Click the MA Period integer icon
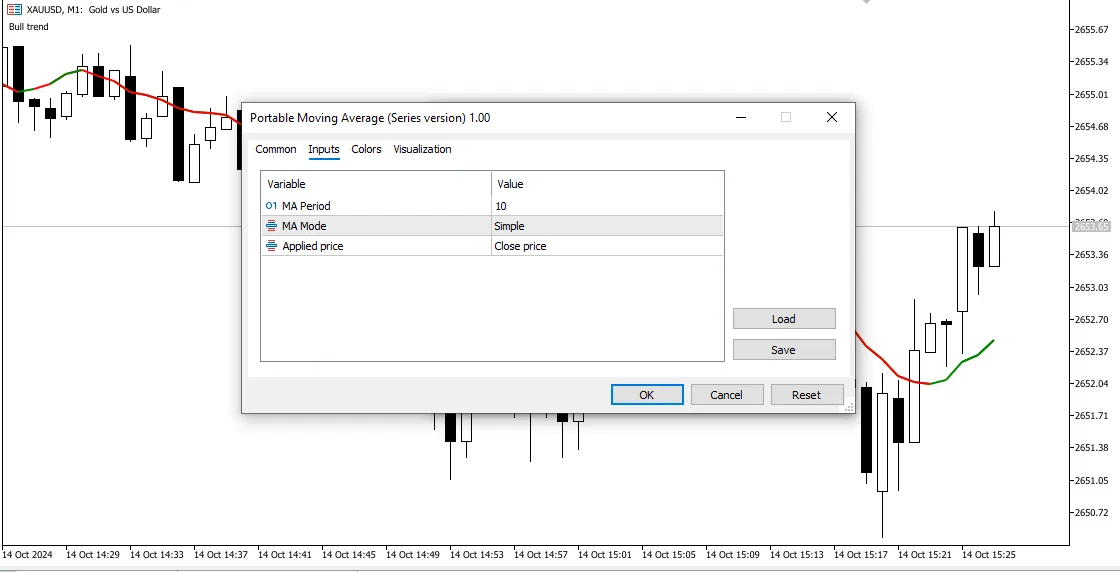 point(271,206)
